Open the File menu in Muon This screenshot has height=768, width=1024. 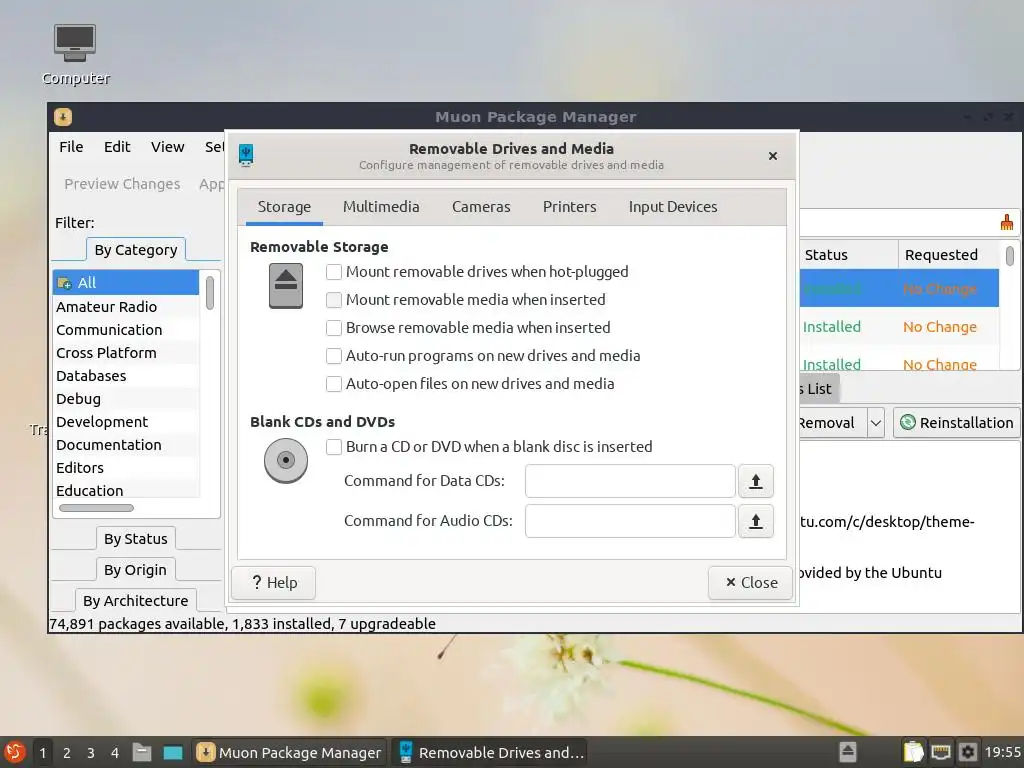71,147
